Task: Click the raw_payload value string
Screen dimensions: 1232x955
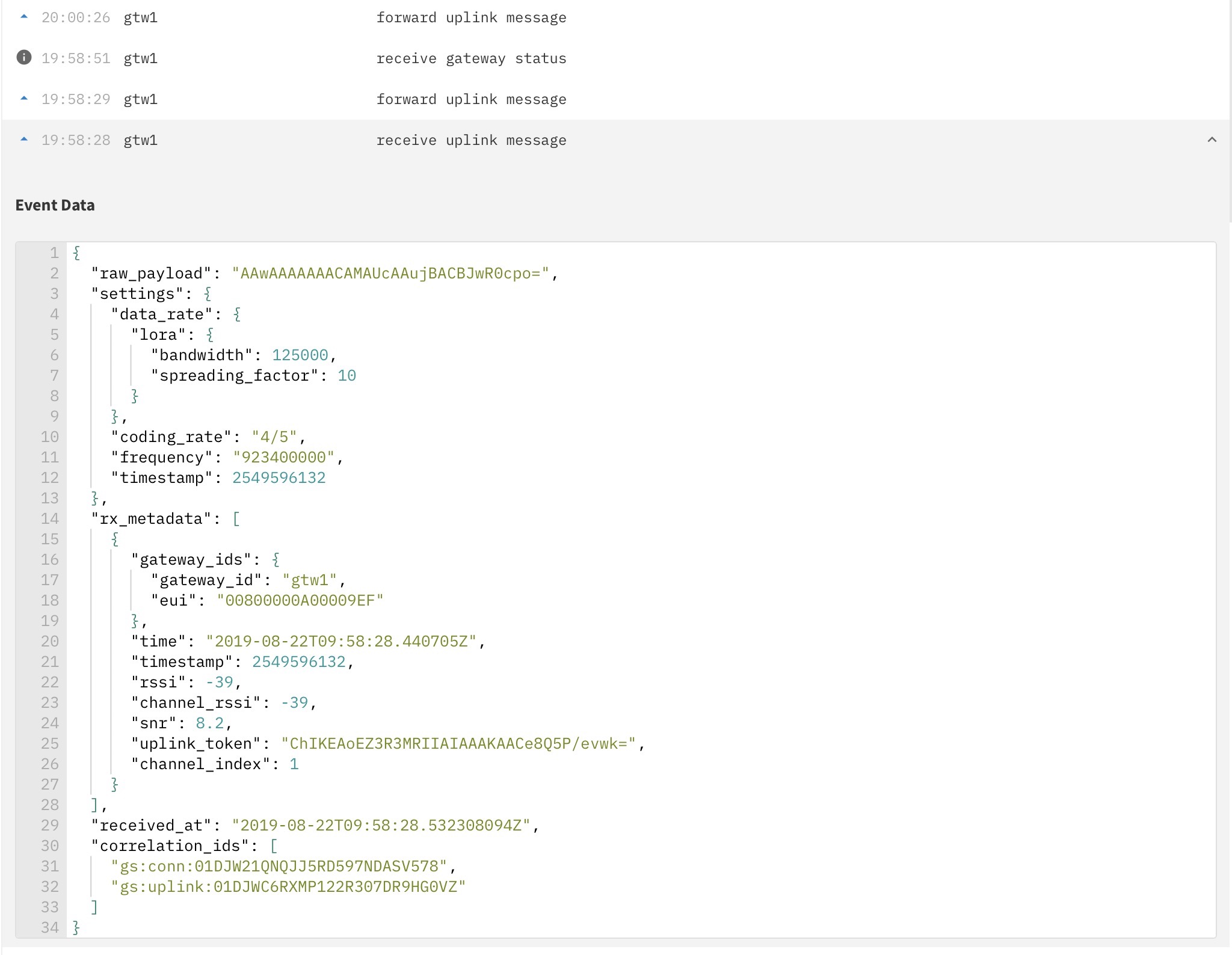Action: coord(390,274)
